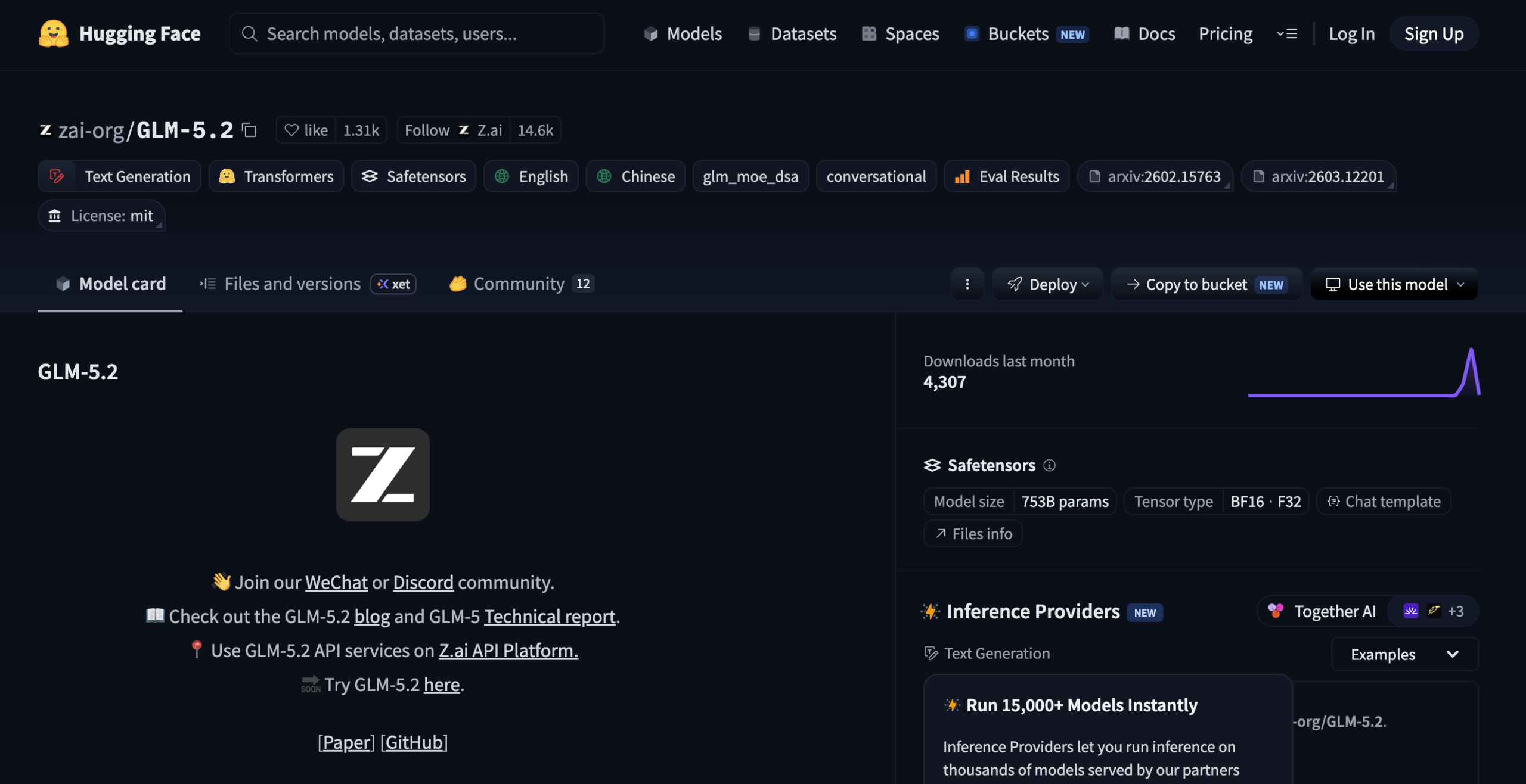The height and width of the screenshot is (784, 1526).
Task: Copy the model name with the copy icon
Action: click(249, 130)
